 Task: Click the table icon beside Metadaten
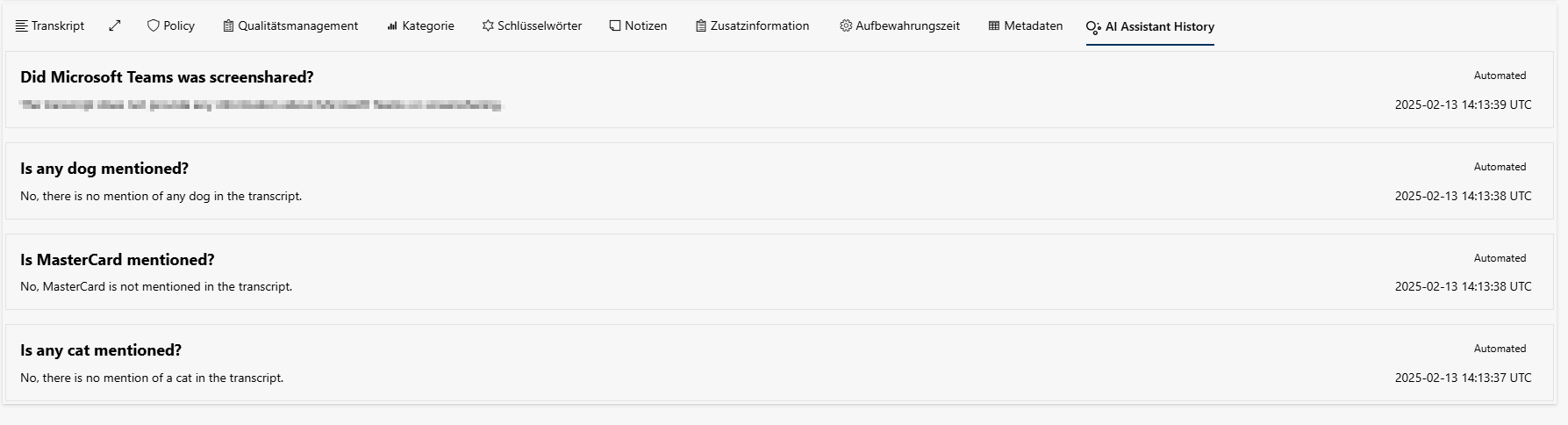pos(994,25)
